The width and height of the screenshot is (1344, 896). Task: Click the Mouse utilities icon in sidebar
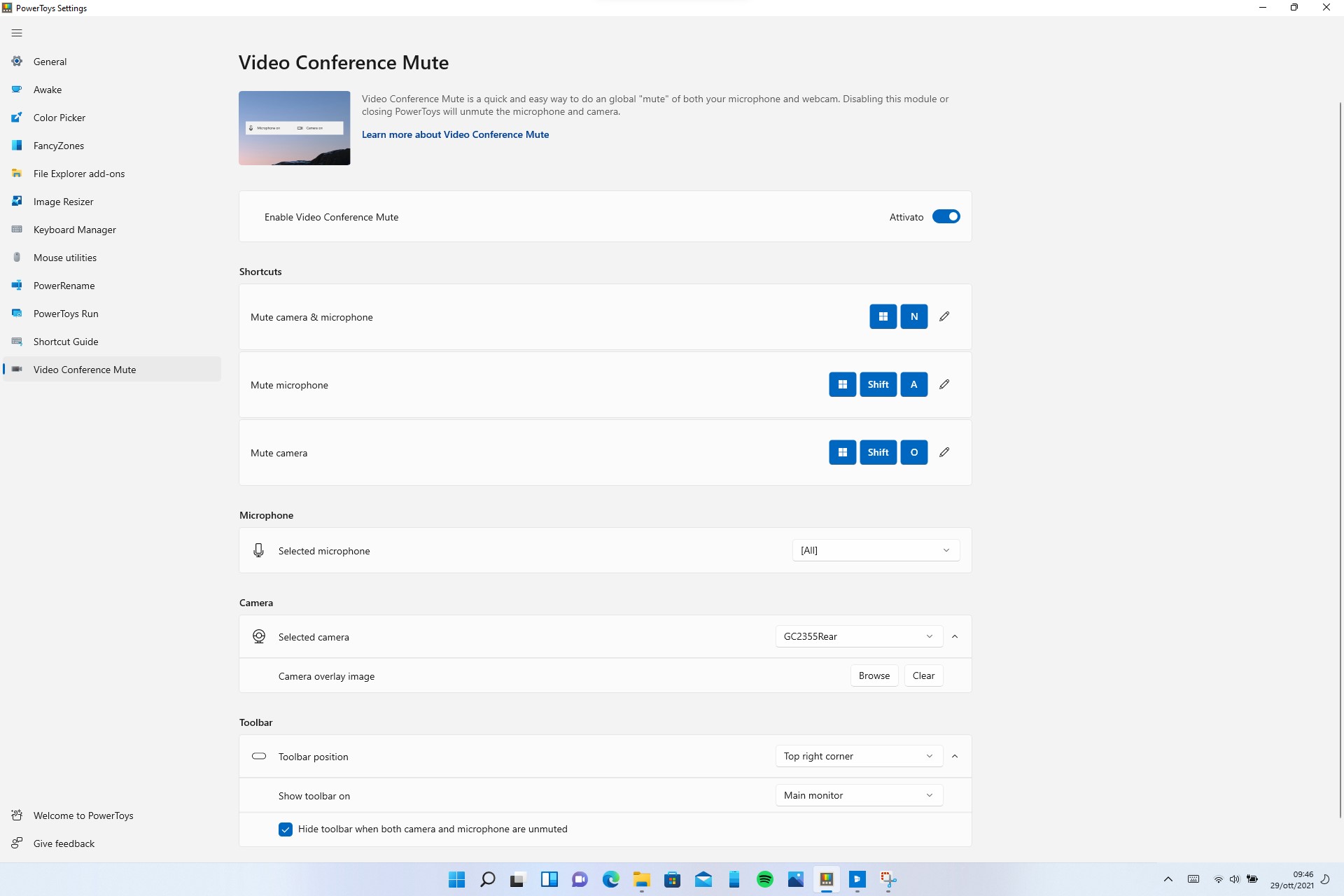coord(17,258)
